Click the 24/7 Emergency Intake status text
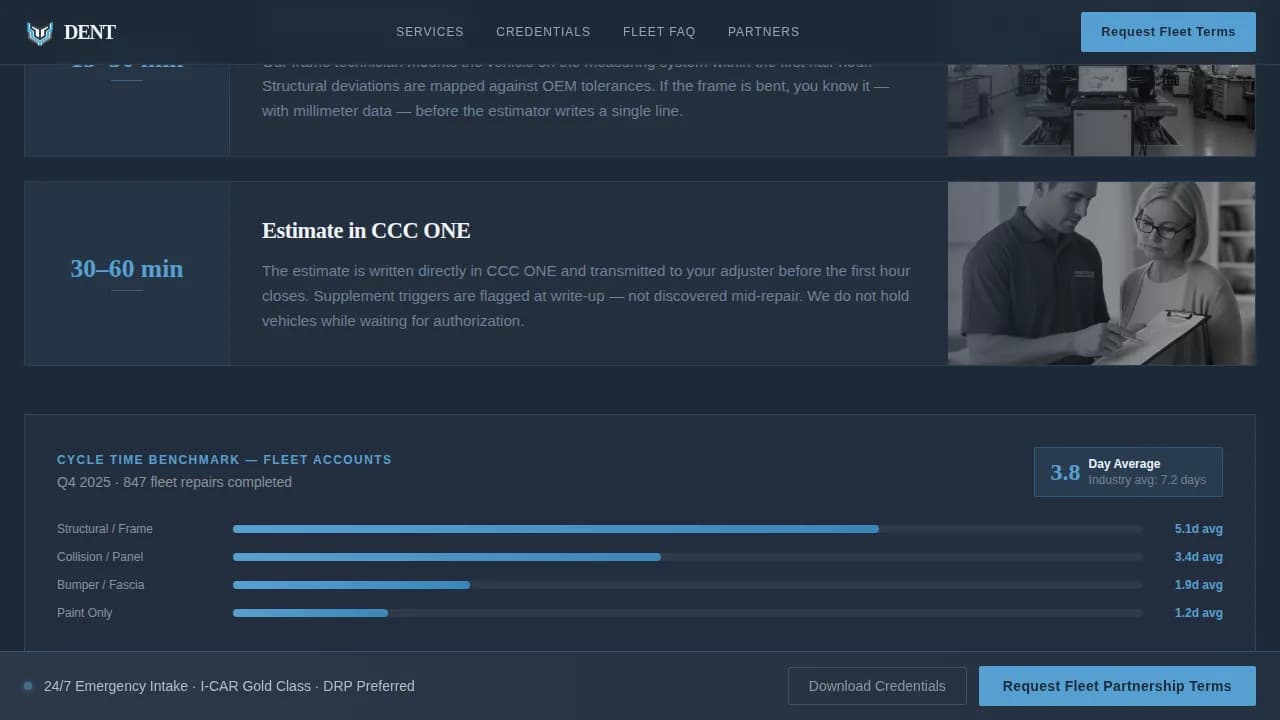The image size is (1280, 720). tap(229, 686)
